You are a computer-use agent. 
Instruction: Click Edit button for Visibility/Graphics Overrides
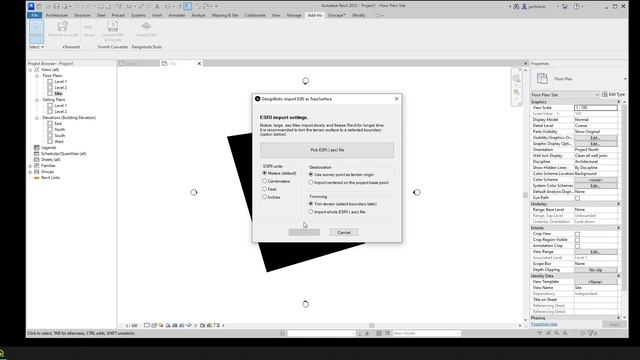click(x=596, y=138)
